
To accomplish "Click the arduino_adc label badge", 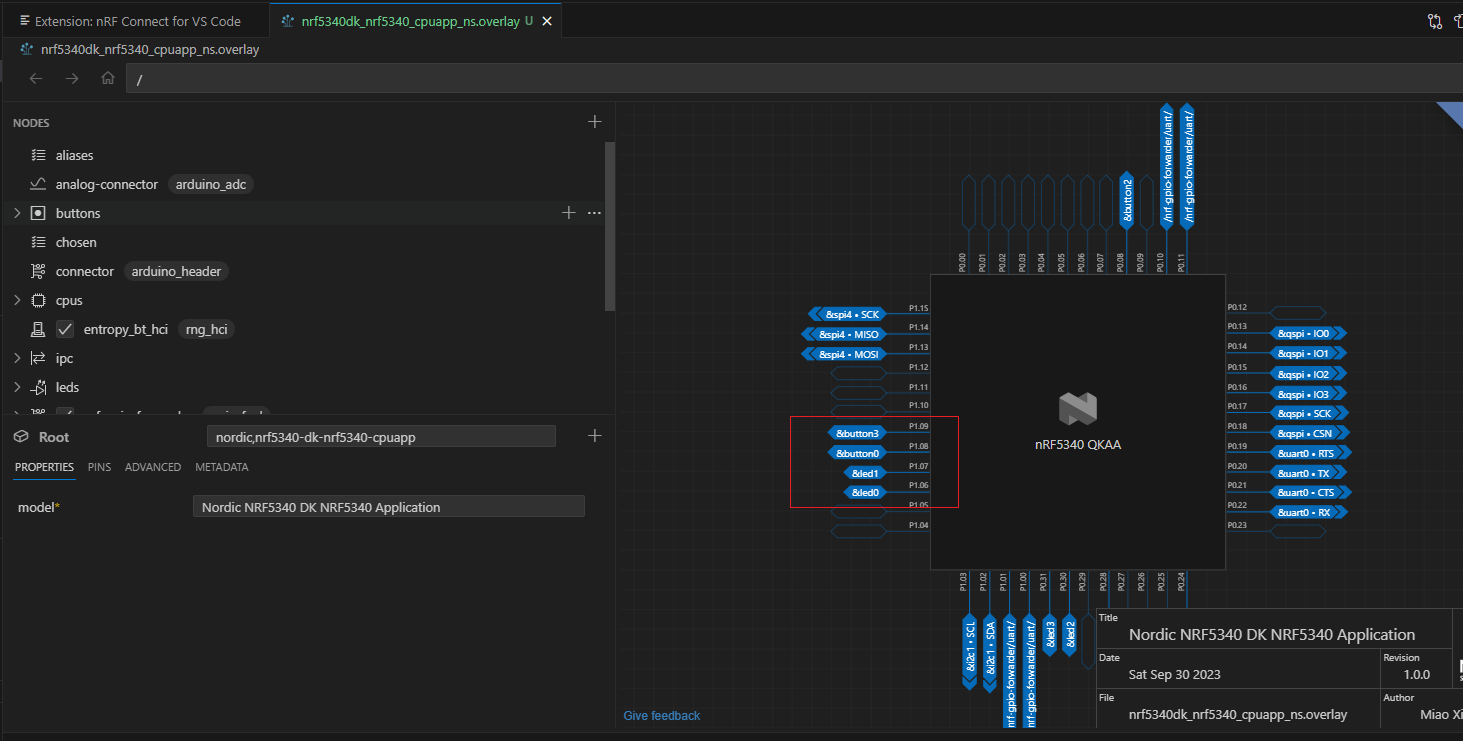I will coord(210,185).
